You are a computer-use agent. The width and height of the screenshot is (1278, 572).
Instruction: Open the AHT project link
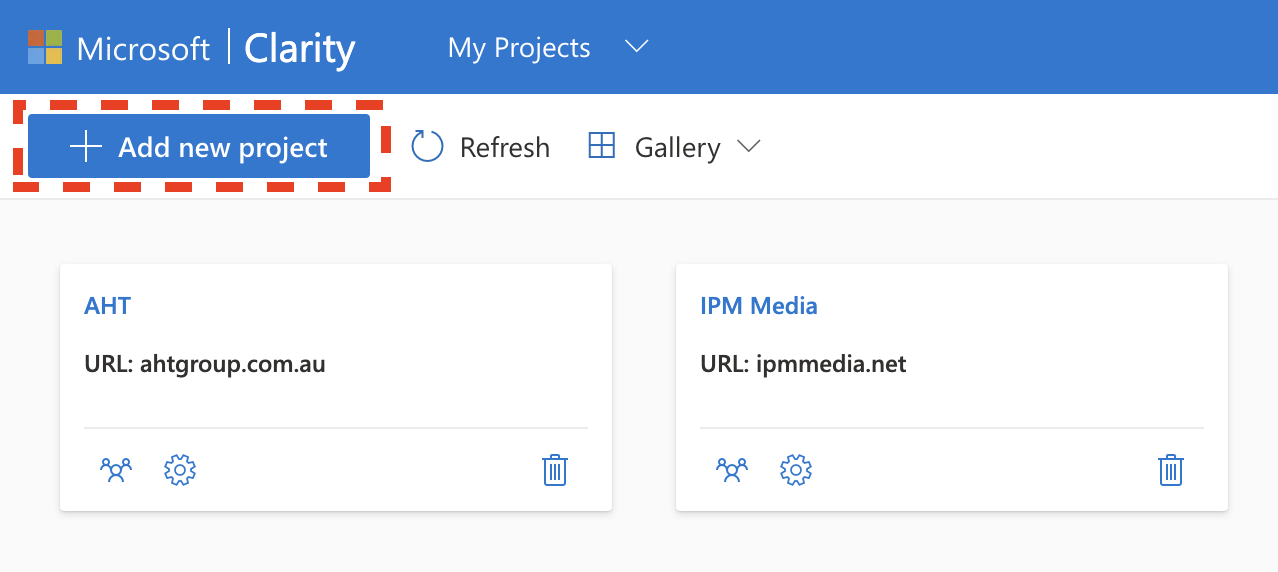108,305
